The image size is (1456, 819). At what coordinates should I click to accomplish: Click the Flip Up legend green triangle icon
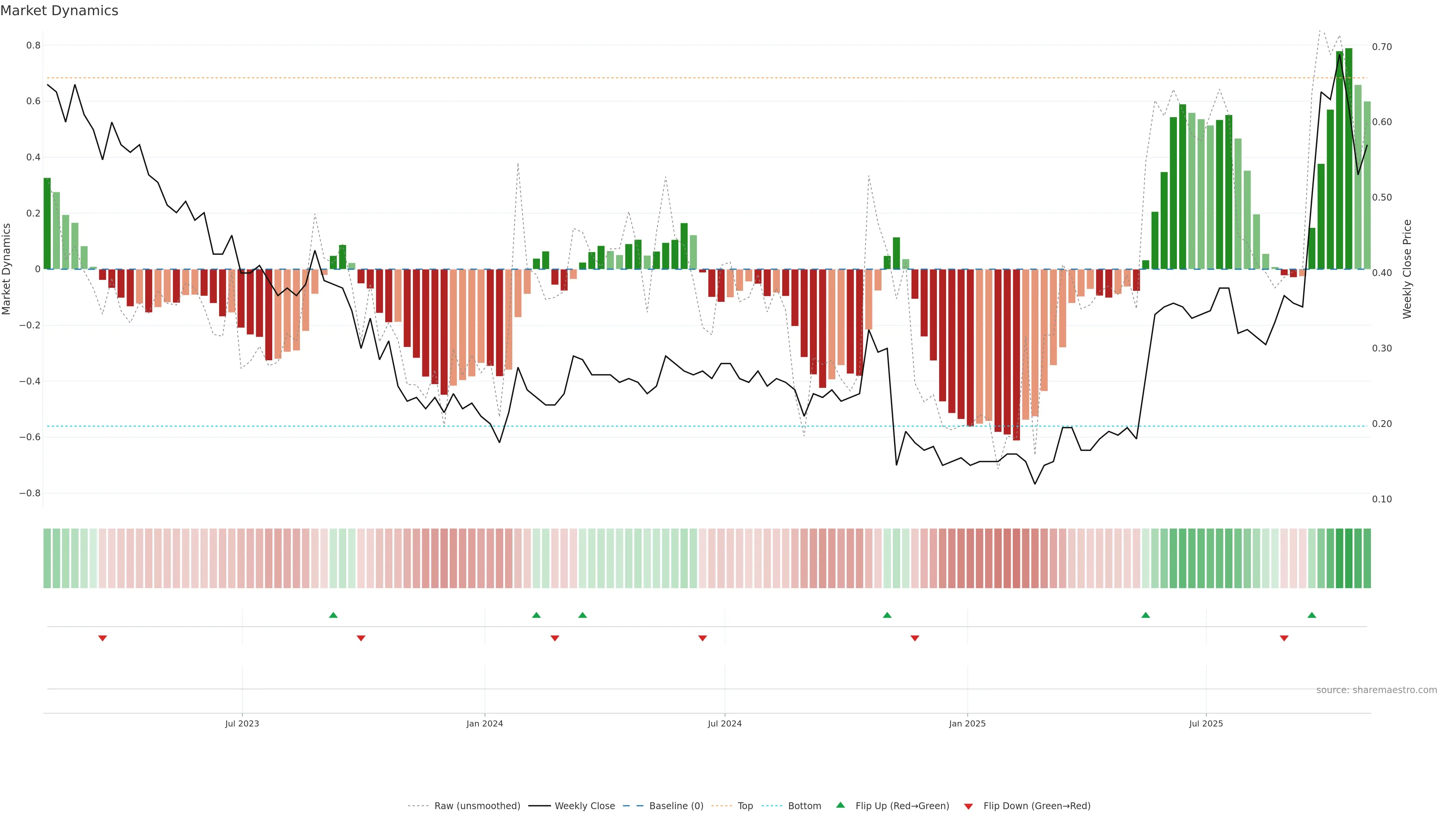[x=841, y=805]
